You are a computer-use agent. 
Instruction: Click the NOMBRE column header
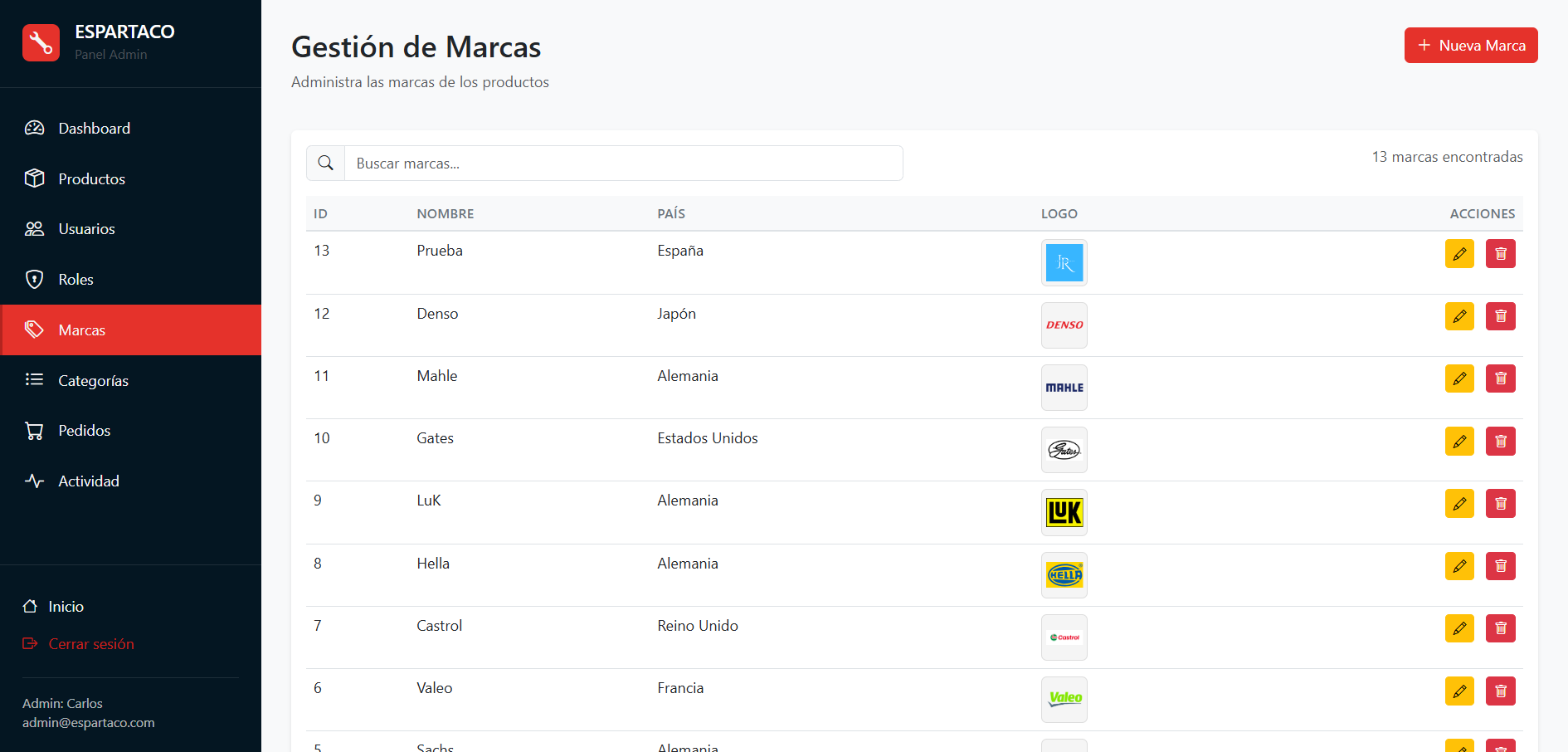click(x=446, y=214)
